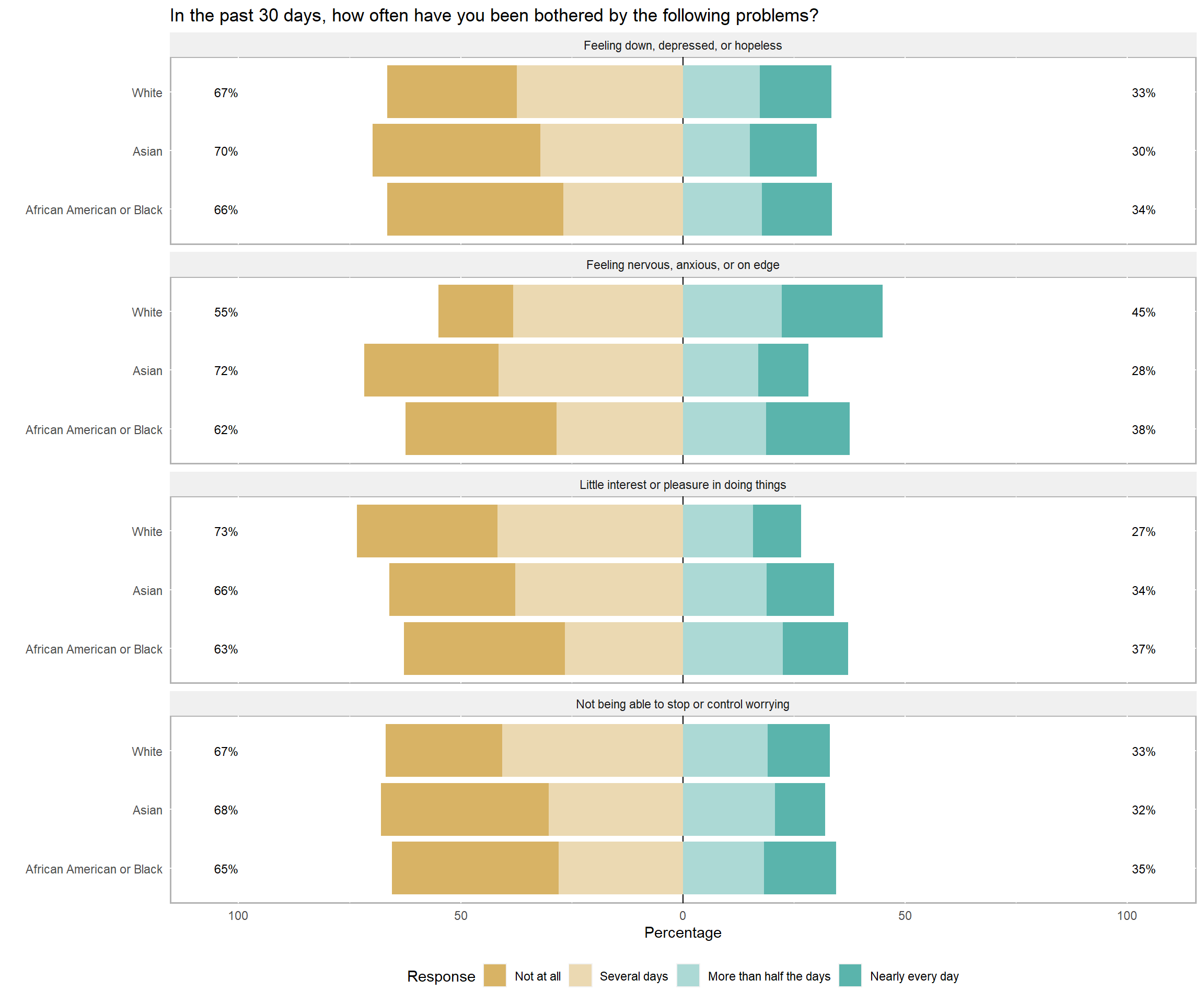Click the 73% label in the little interest panel
Viewport: 1204px width, 1003px height.
click(226, 532)
